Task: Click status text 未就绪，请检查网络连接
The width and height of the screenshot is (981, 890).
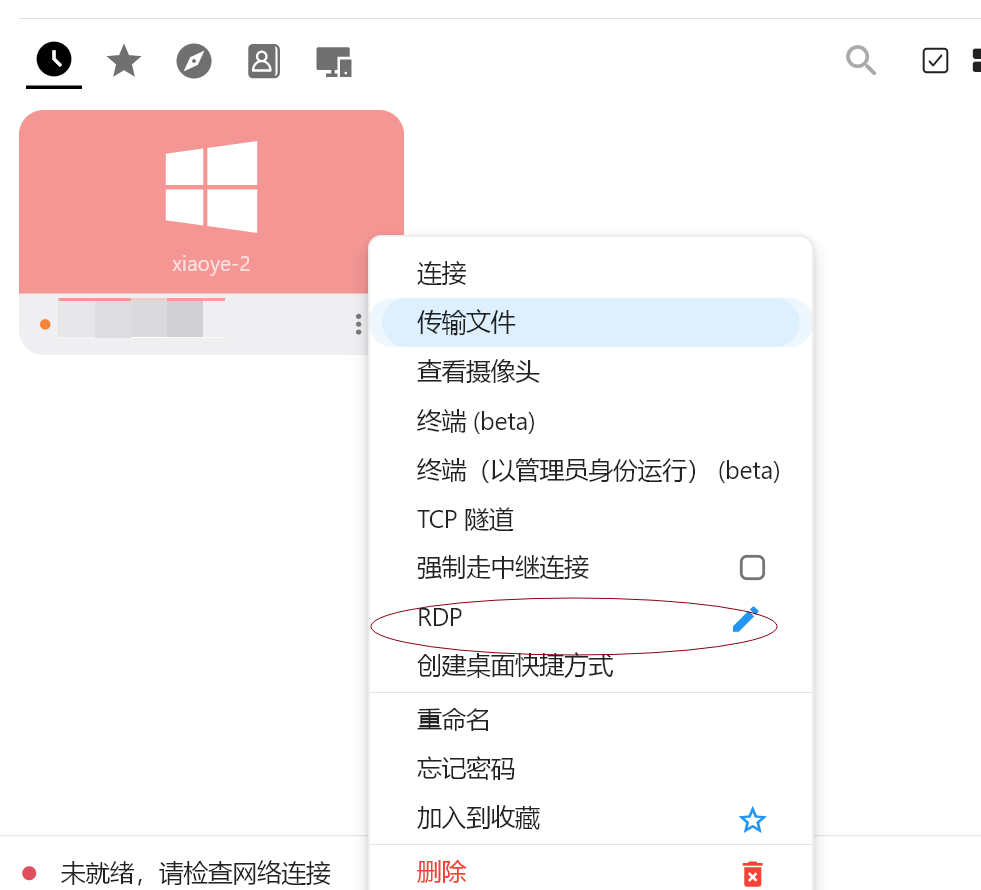Action: [x=195, y=873]
